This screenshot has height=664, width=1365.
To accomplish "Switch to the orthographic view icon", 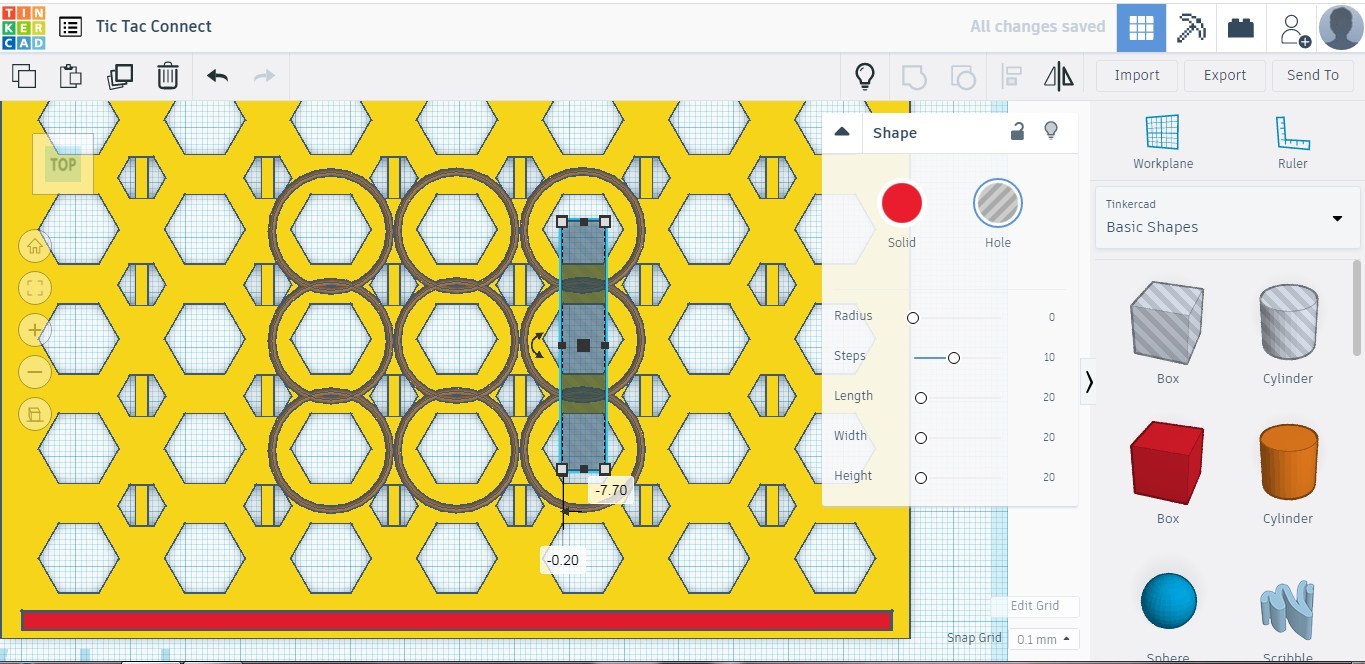I will coord(35,414).
